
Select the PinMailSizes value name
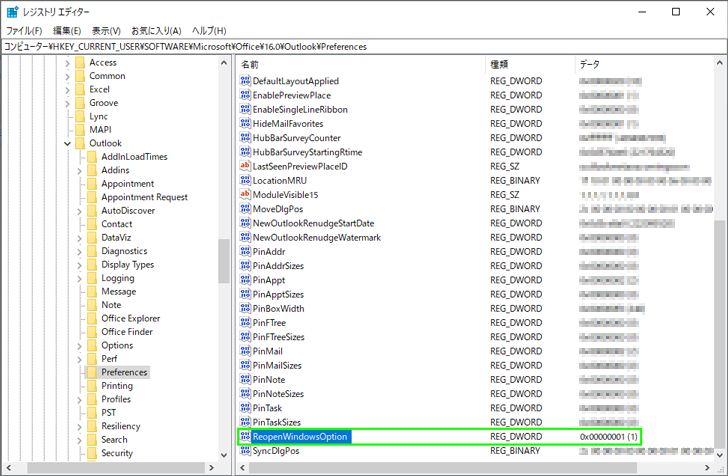point(277,365)
